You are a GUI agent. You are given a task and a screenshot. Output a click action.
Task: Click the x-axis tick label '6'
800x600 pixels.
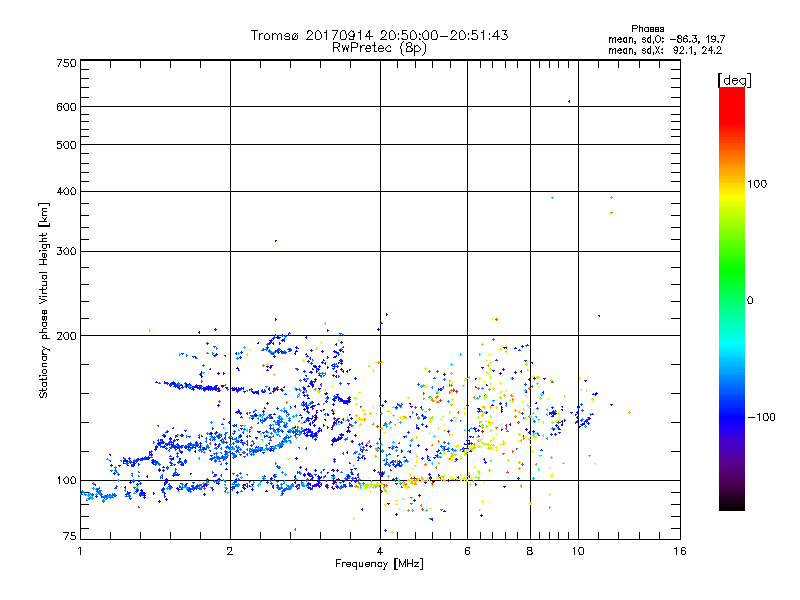pos(467,551)
